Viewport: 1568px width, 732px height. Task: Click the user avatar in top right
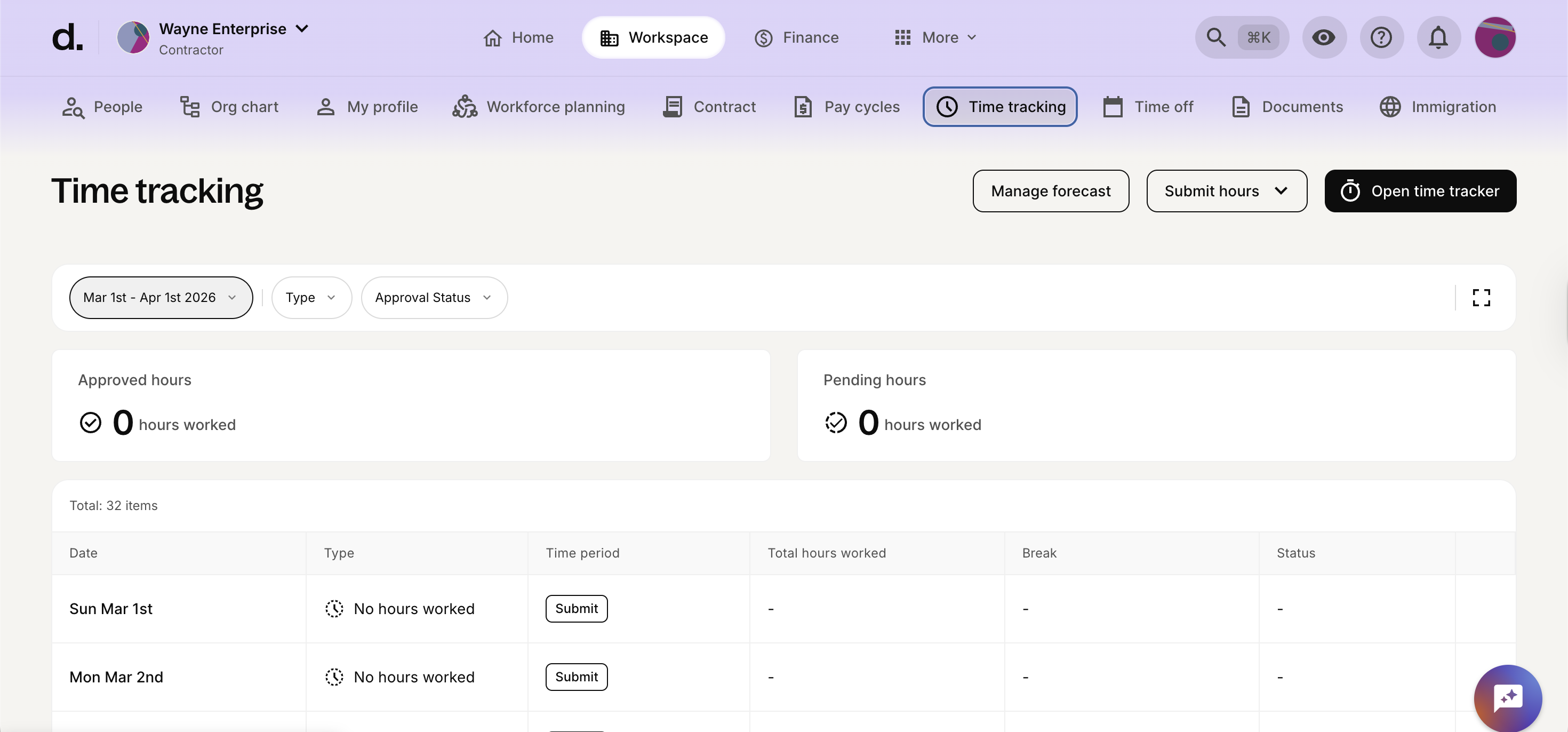(x=1494, y=37)
